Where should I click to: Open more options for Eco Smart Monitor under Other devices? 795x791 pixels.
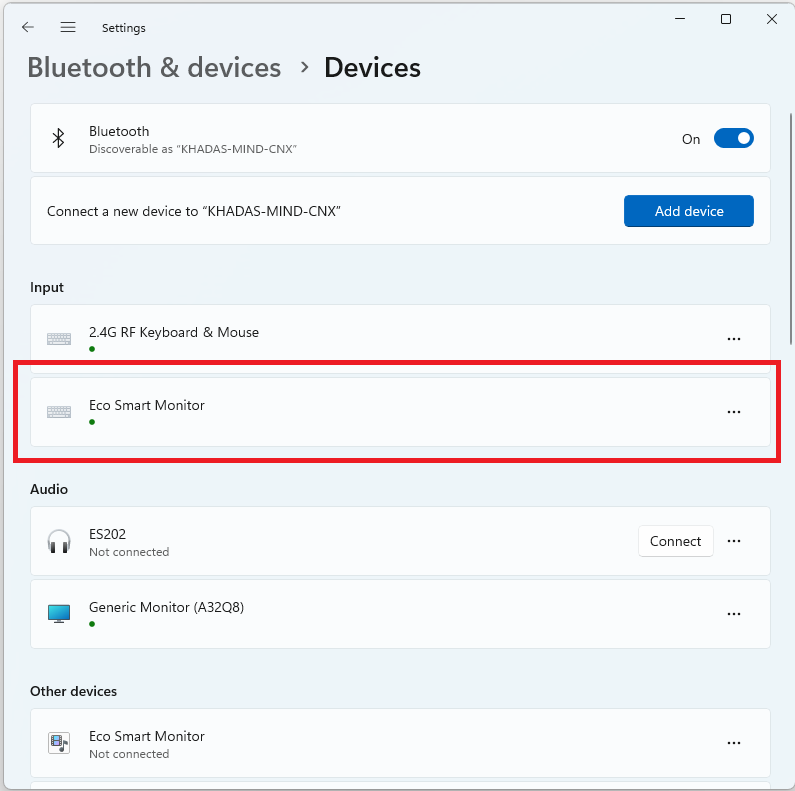(x=734, y=743)
